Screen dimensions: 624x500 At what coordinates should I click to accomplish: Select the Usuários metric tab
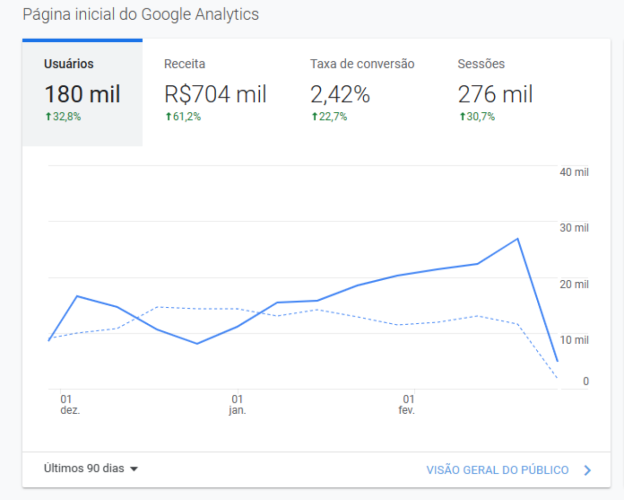pos(82,93)
